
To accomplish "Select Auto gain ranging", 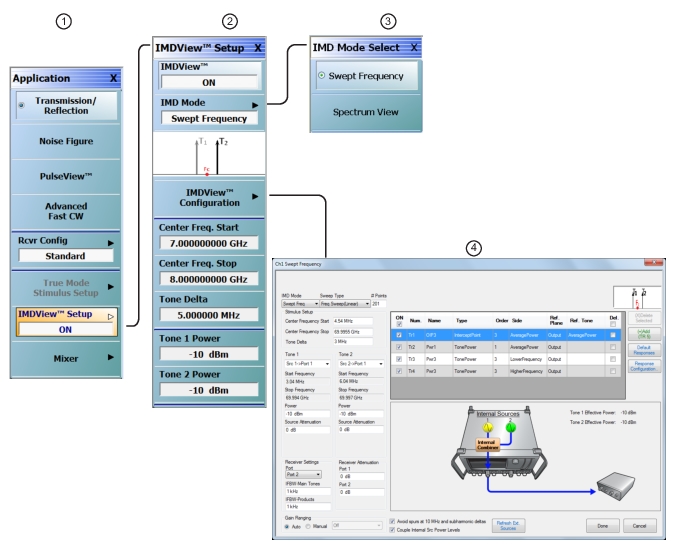I will coord(287,527).
